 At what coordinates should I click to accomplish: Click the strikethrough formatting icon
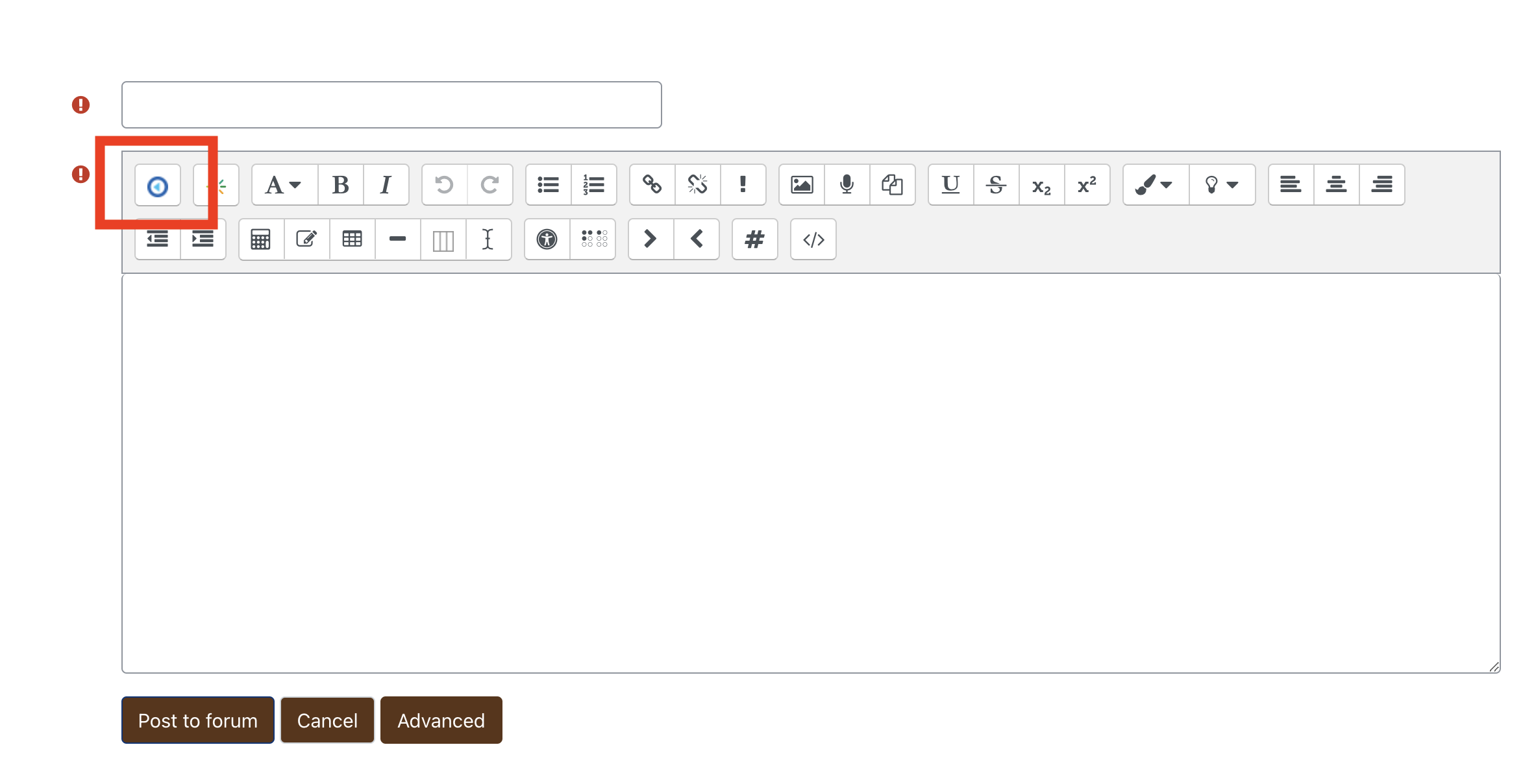(995, 184)
